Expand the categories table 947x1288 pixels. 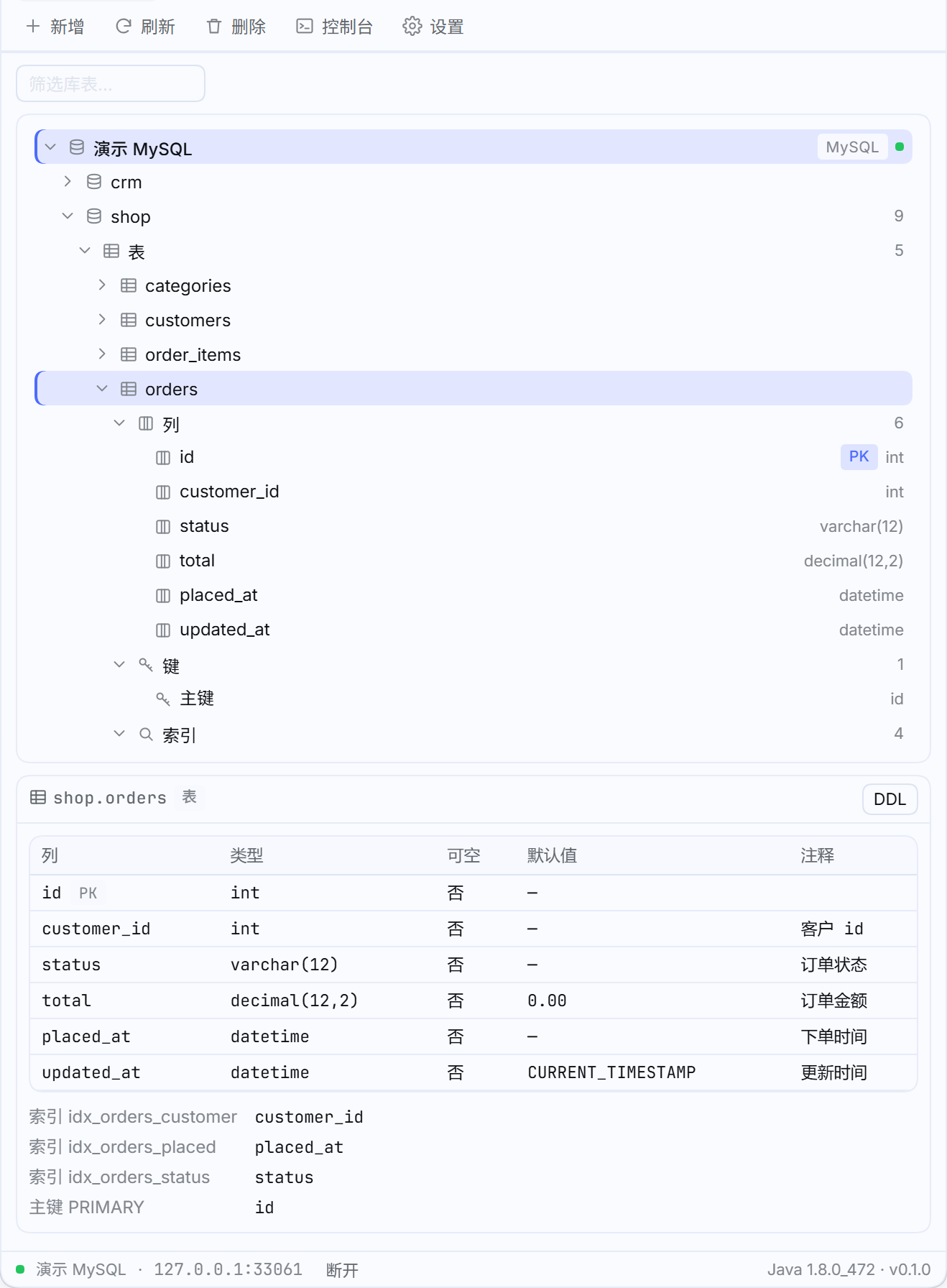point(102,285)
